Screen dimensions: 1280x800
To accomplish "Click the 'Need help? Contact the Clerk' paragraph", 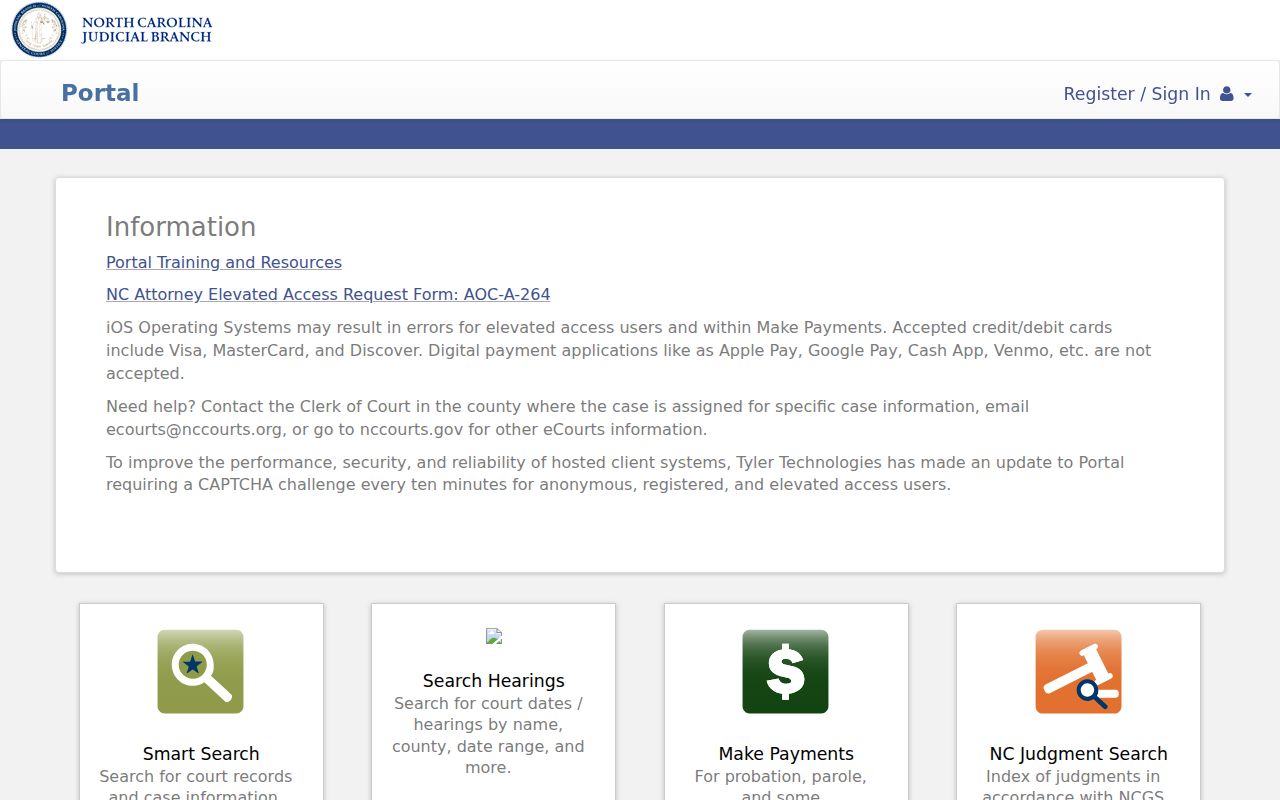I will point(567,418).
